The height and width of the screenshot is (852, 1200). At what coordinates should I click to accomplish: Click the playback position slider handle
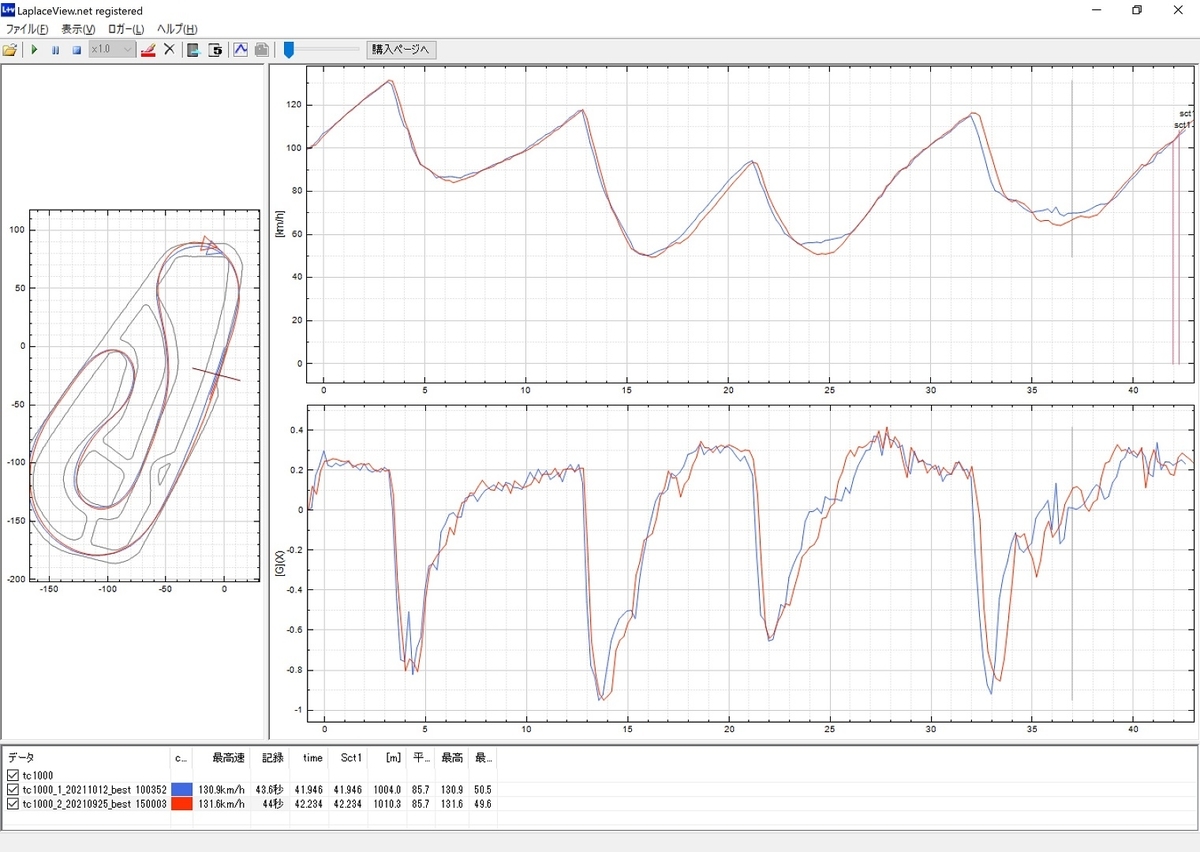click(x=288, y=49)
